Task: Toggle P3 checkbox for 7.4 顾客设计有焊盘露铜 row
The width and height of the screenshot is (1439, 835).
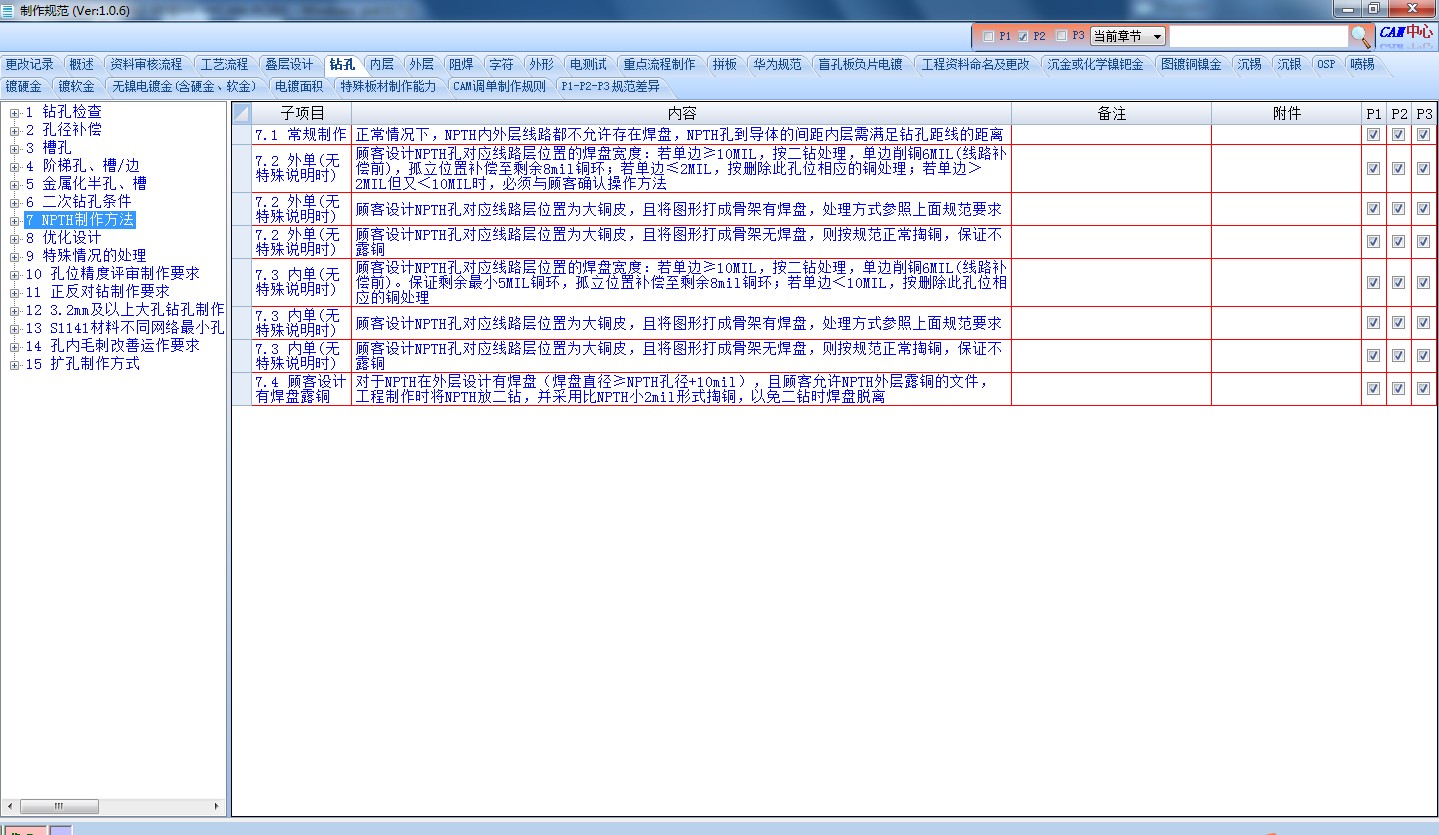Action: click(1423, 389)
